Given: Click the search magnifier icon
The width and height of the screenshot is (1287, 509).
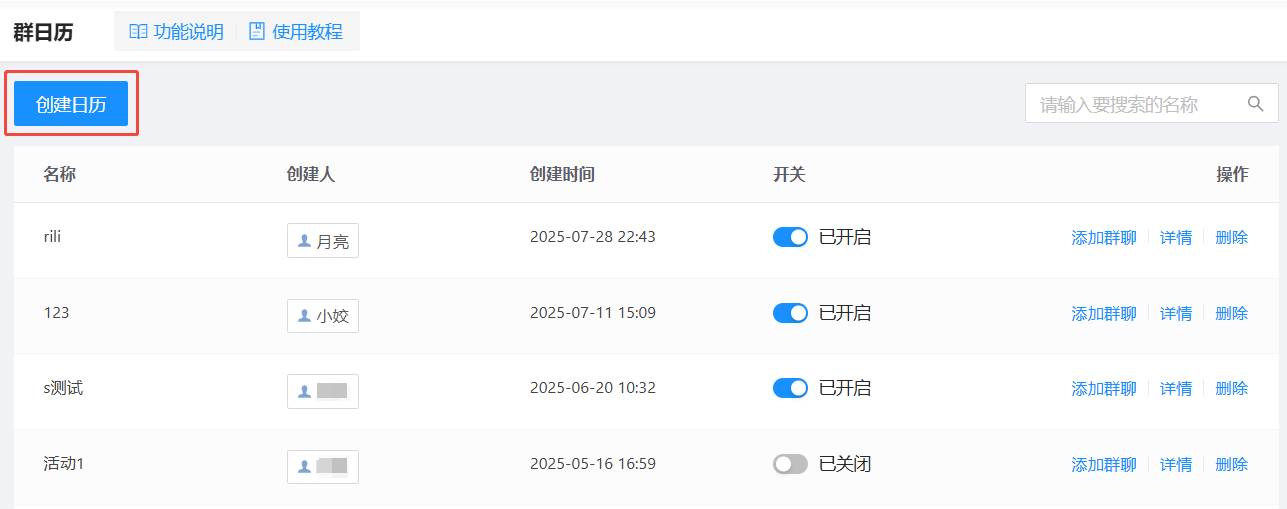Looking at the screenshot, I should point(1256,104).
